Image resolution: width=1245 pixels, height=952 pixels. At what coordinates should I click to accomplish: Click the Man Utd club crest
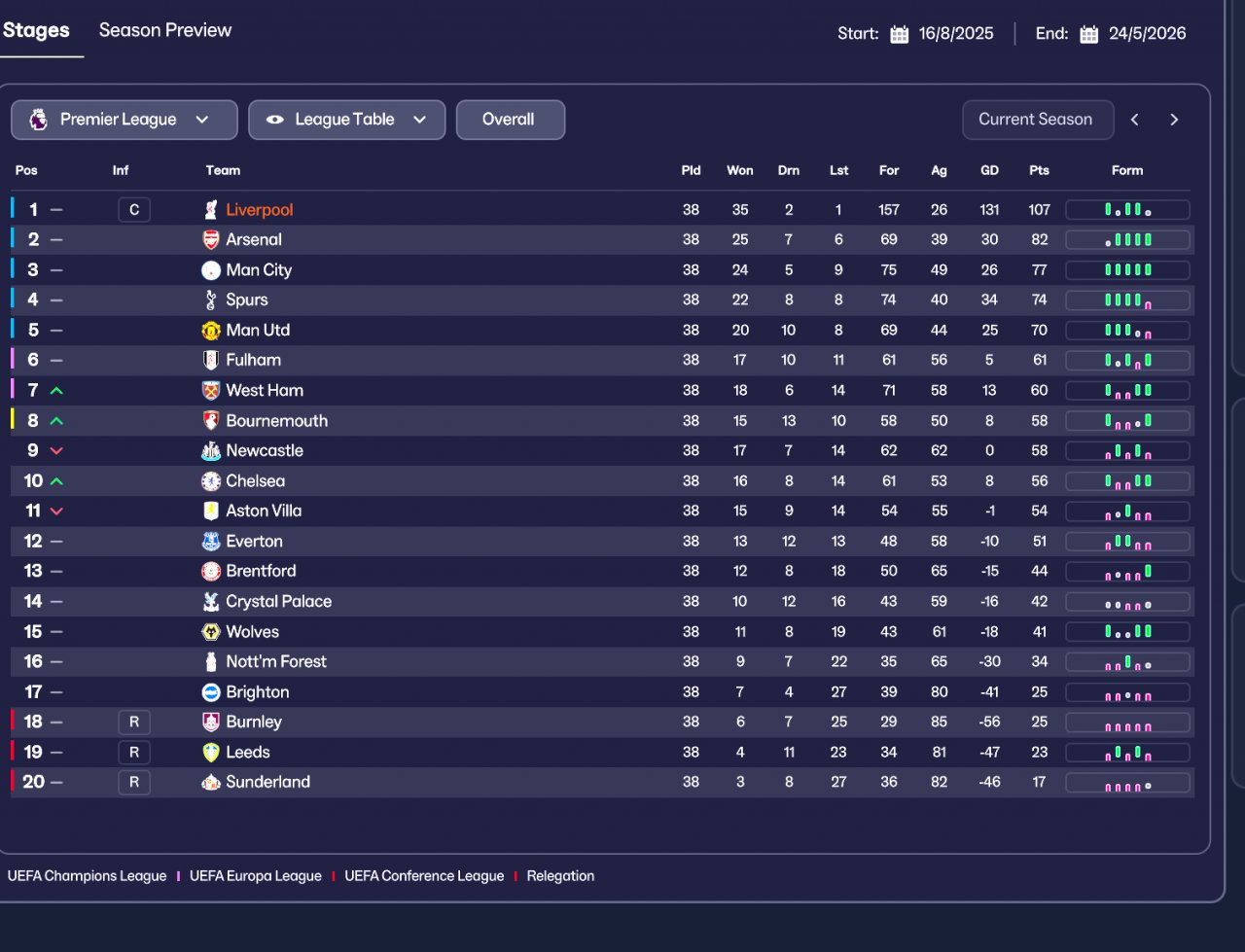[211, 331]
